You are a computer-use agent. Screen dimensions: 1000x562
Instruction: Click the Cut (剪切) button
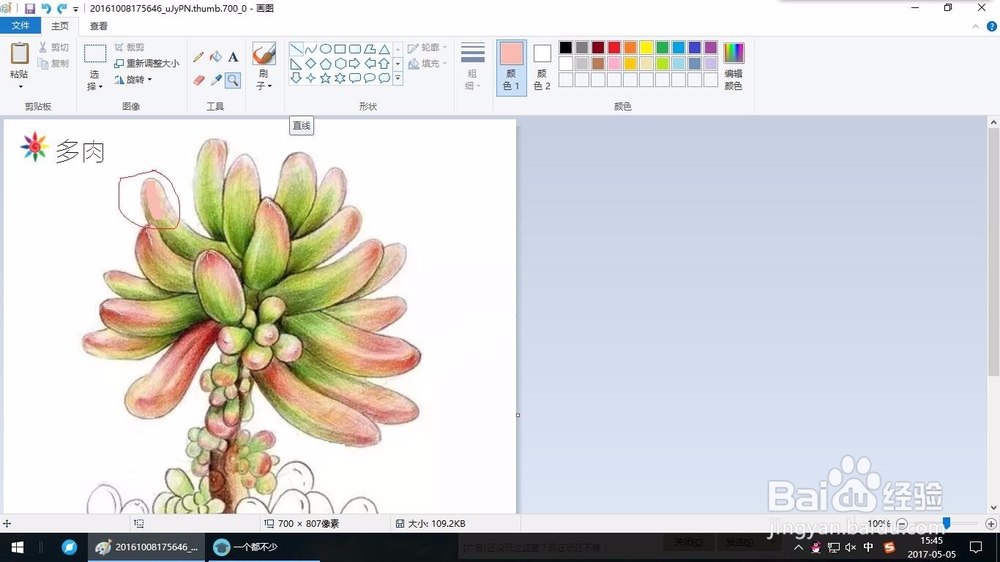[x=53, y=47]
